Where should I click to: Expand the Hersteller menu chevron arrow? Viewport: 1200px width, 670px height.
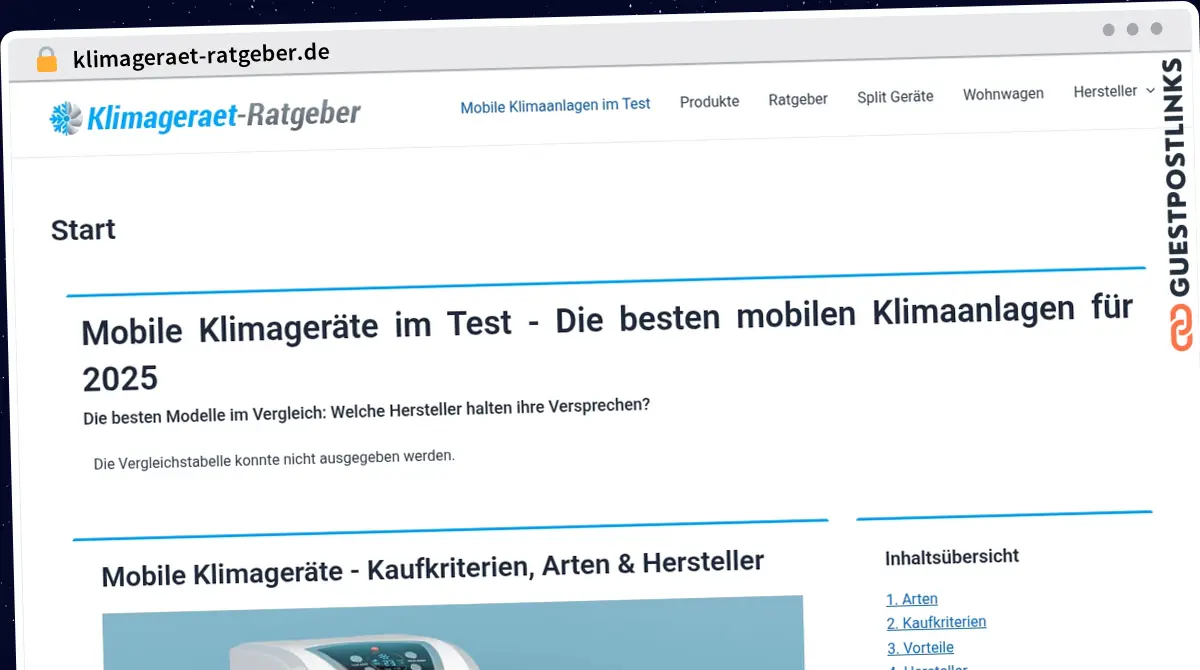tap(1150, 91)
